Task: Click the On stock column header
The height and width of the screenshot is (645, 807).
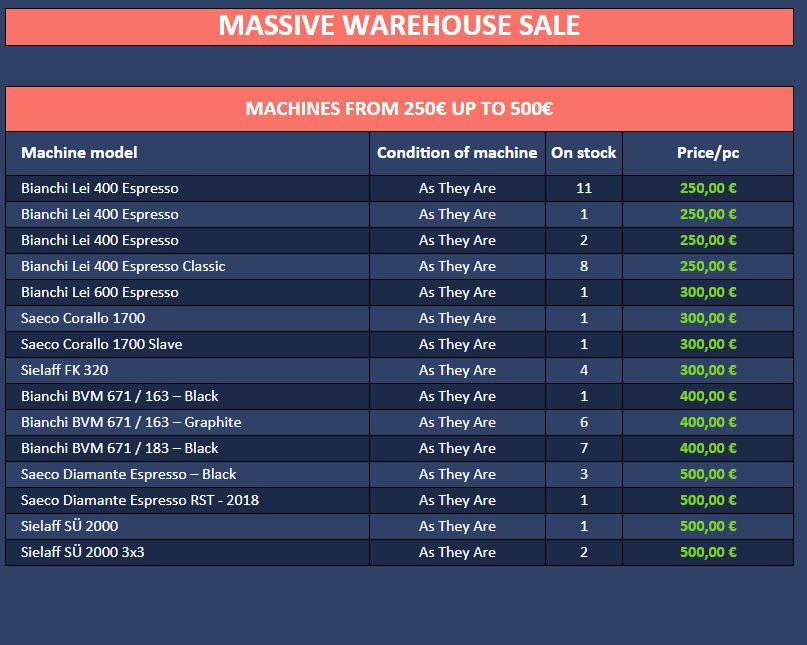Action: pos(584,153)
